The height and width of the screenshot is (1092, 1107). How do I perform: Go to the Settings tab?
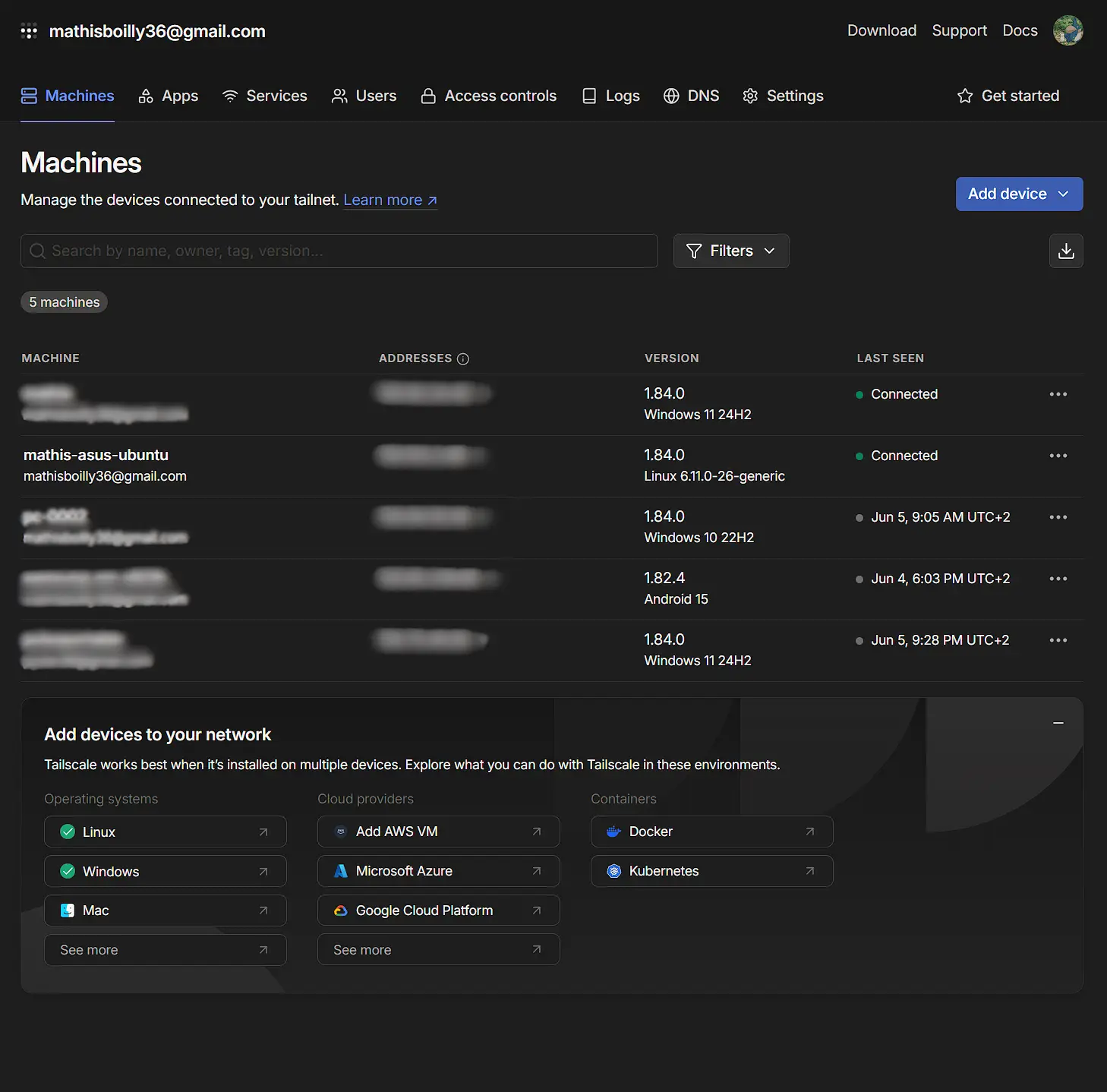(x=783, y=96)
